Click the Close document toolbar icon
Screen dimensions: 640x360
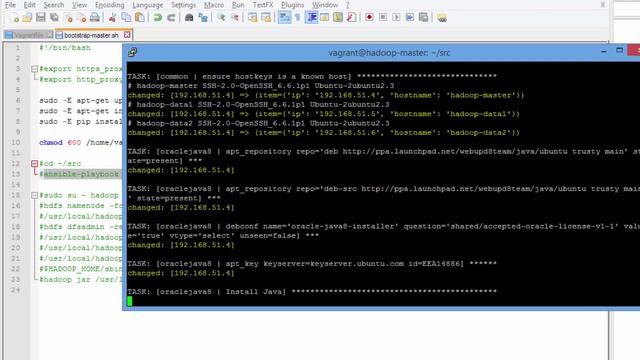click(x=68, y=18)
